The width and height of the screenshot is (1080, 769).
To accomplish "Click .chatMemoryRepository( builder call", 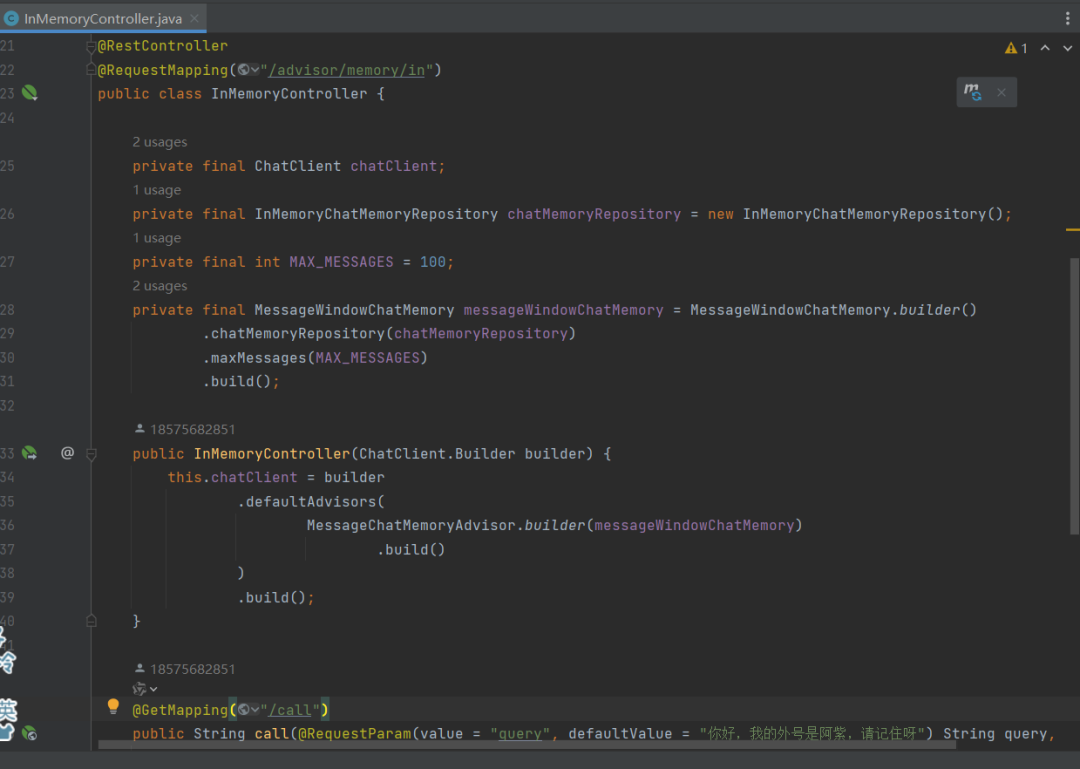I will [x=298, y=334].
